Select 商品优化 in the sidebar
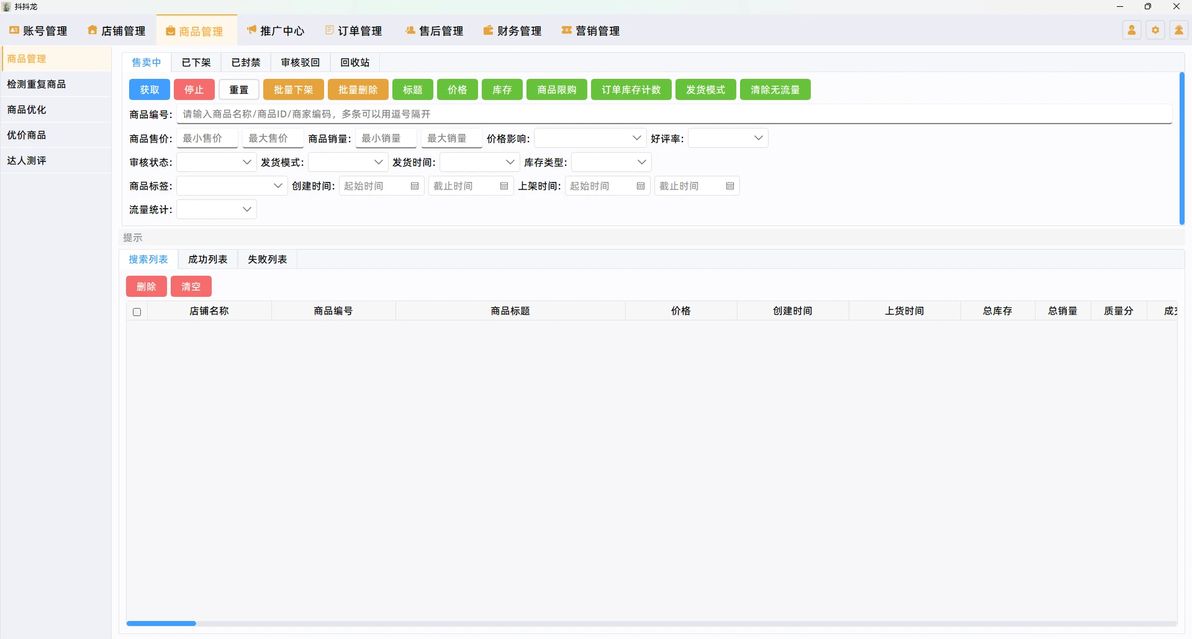The width and height of the screenshot is (1192, 639). coord(56,109)
